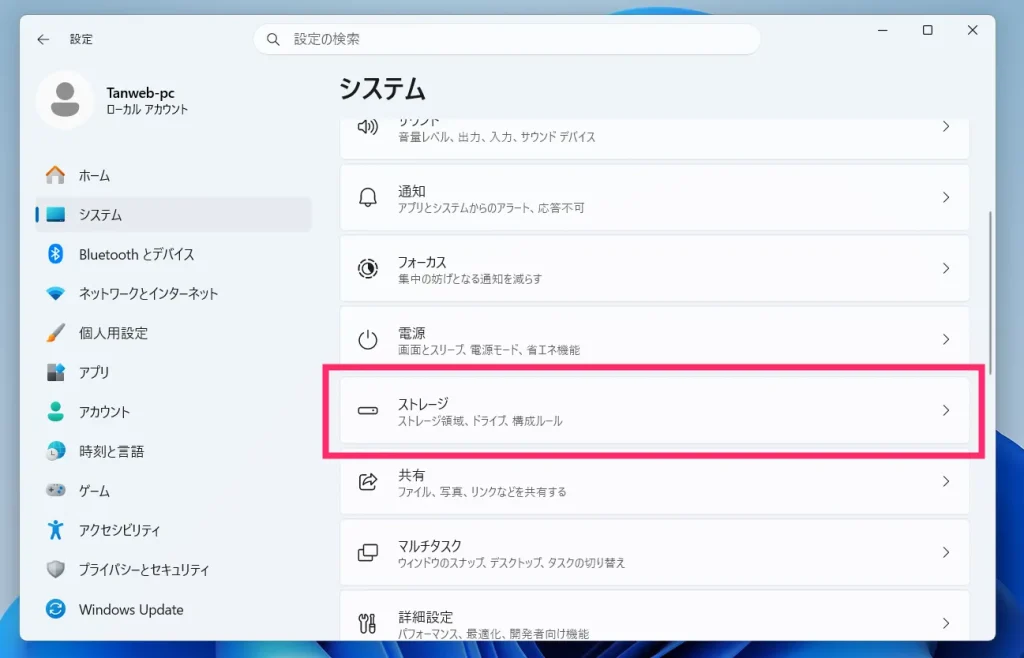1024x658 pixels.
Task: Click the back arrow icon in the title bar
Action: click(x=43, y=40)
